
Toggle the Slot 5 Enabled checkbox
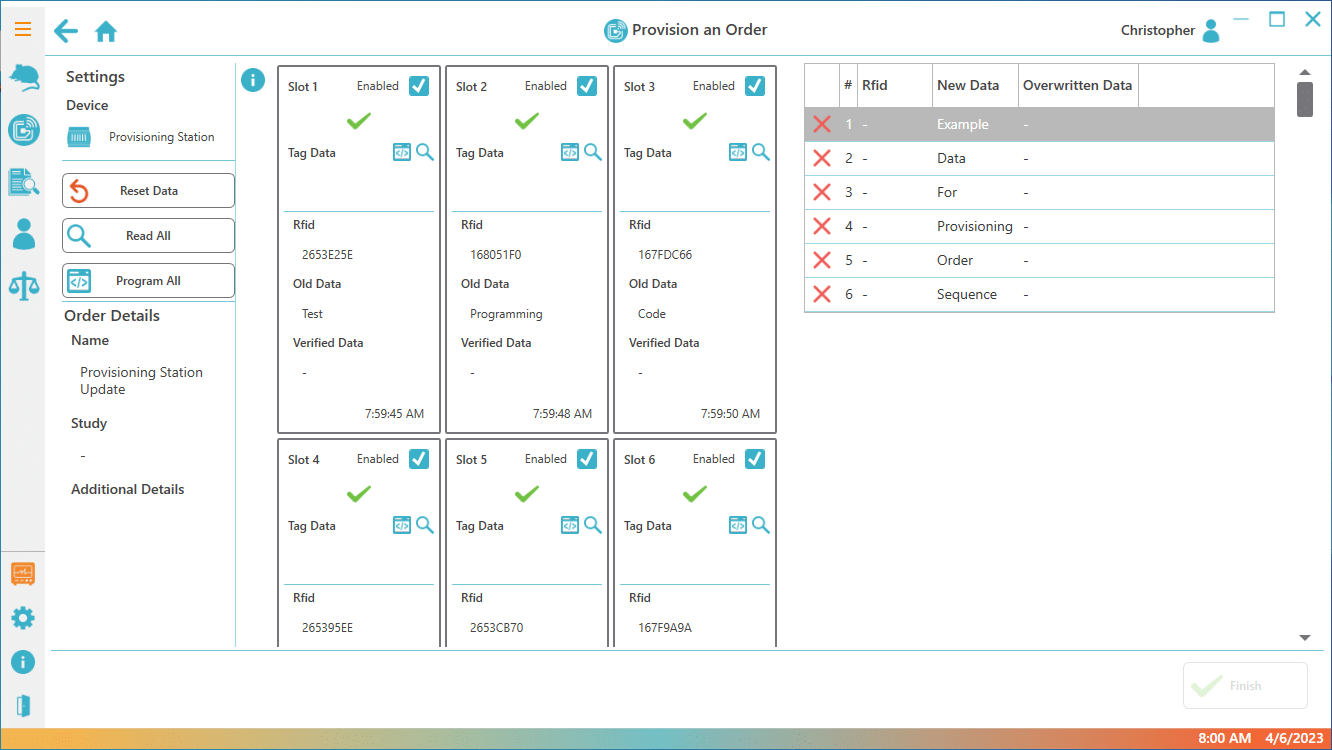point(587,459)
